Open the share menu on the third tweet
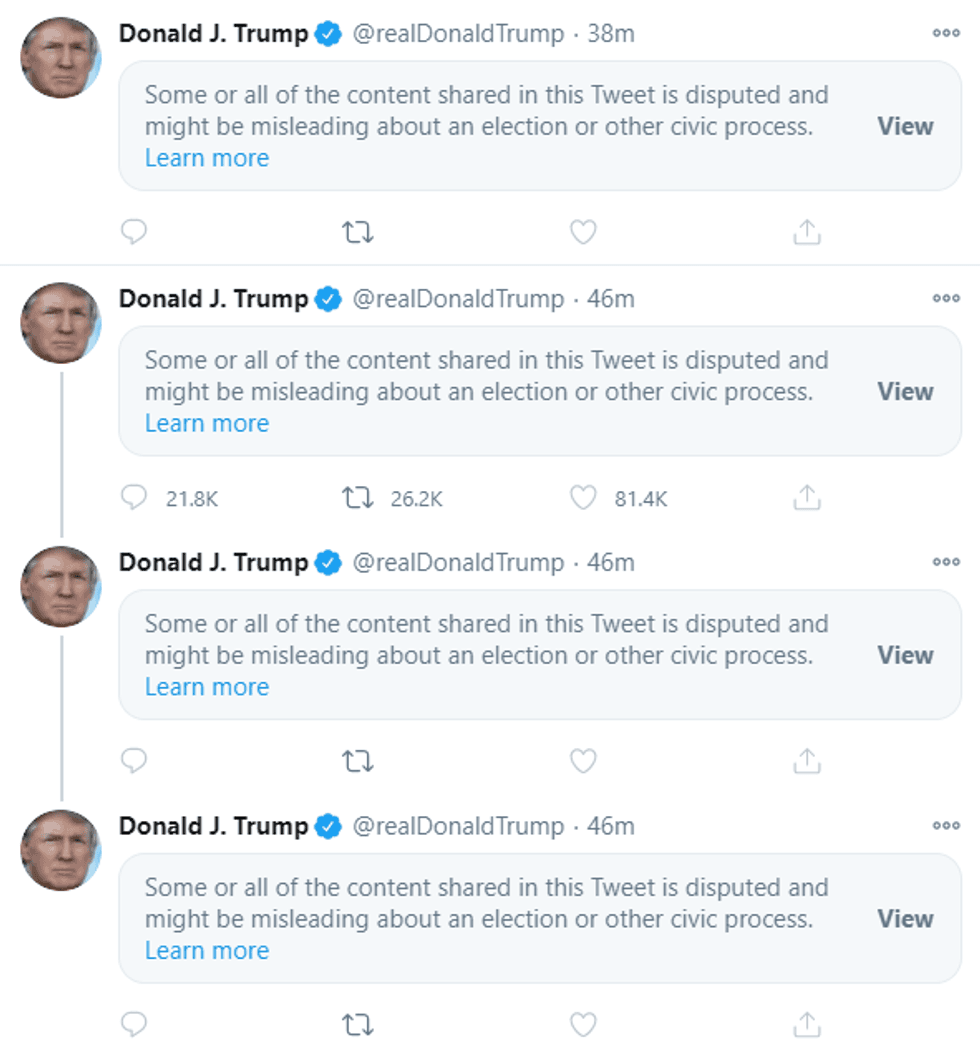980x1043 pixels. [806, 760]
